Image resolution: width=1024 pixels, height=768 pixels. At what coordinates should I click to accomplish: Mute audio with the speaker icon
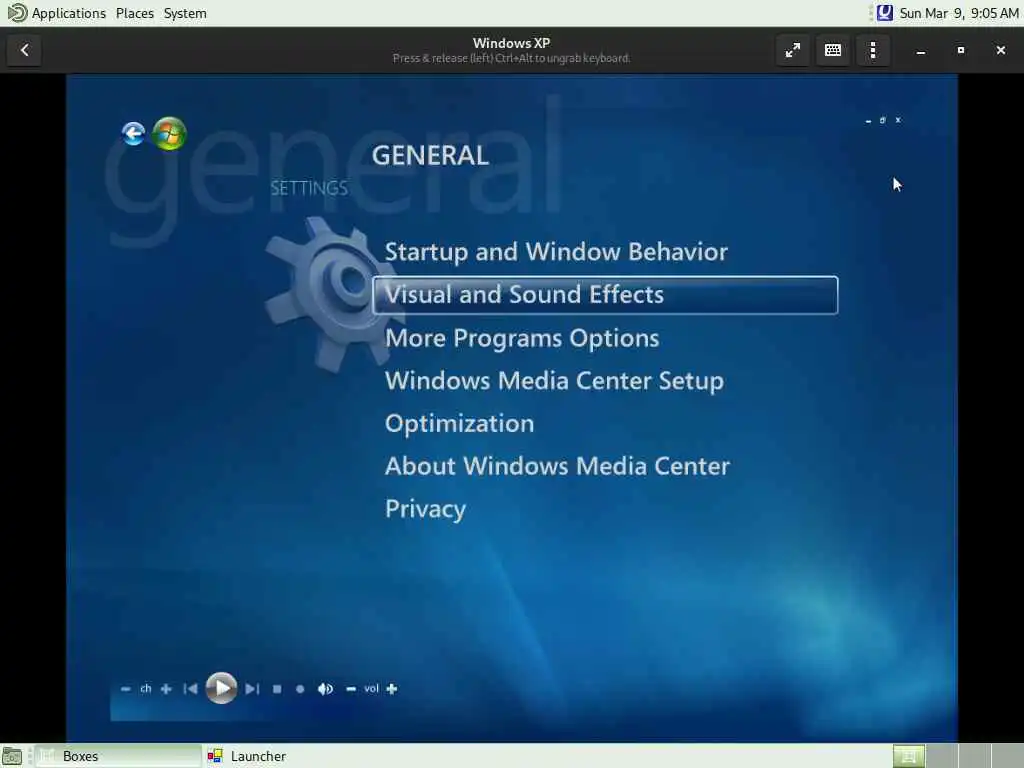click(325, 689)
